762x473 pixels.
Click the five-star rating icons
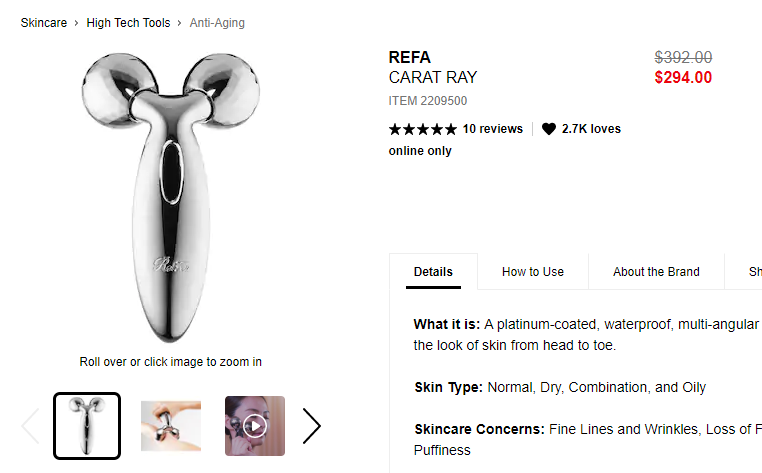pos(422,129)
